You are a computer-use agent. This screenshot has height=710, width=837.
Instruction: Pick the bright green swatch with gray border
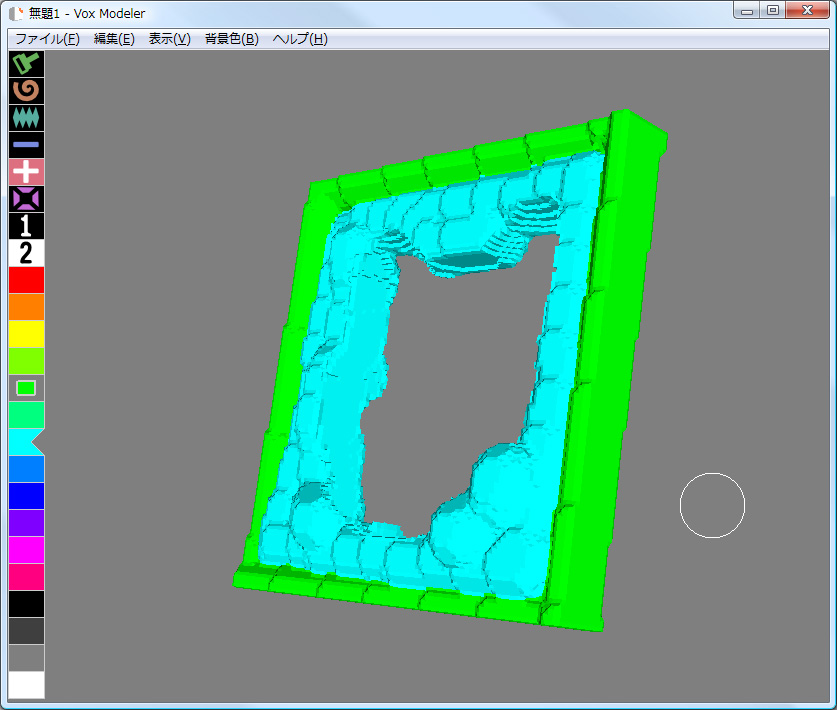[26, 388]
